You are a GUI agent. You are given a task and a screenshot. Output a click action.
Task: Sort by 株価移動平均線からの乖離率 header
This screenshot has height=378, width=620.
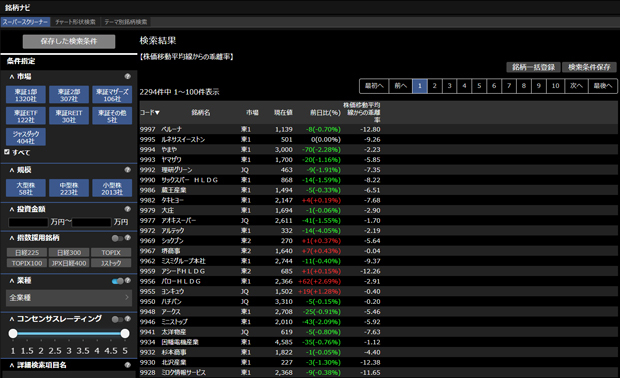tap(362, 112)
